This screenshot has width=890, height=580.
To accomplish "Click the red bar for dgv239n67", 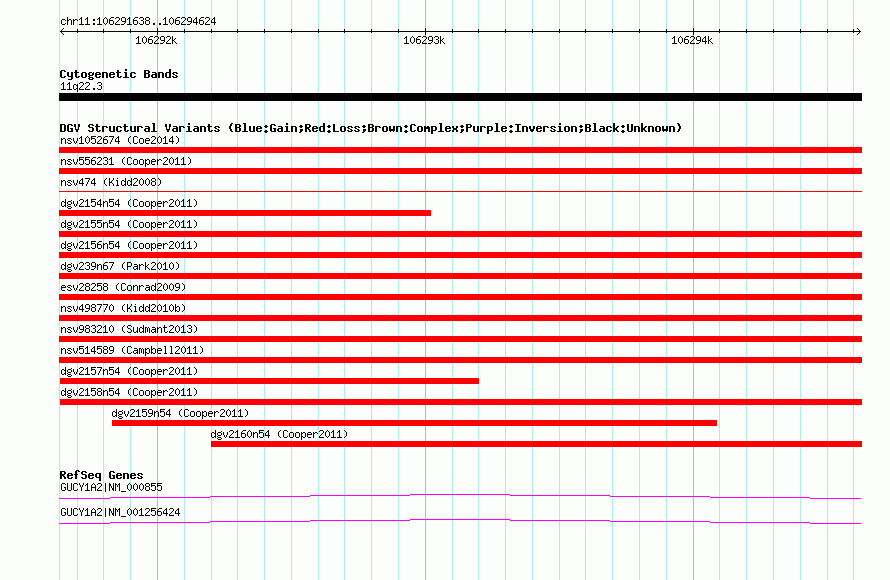I will 460,276.
